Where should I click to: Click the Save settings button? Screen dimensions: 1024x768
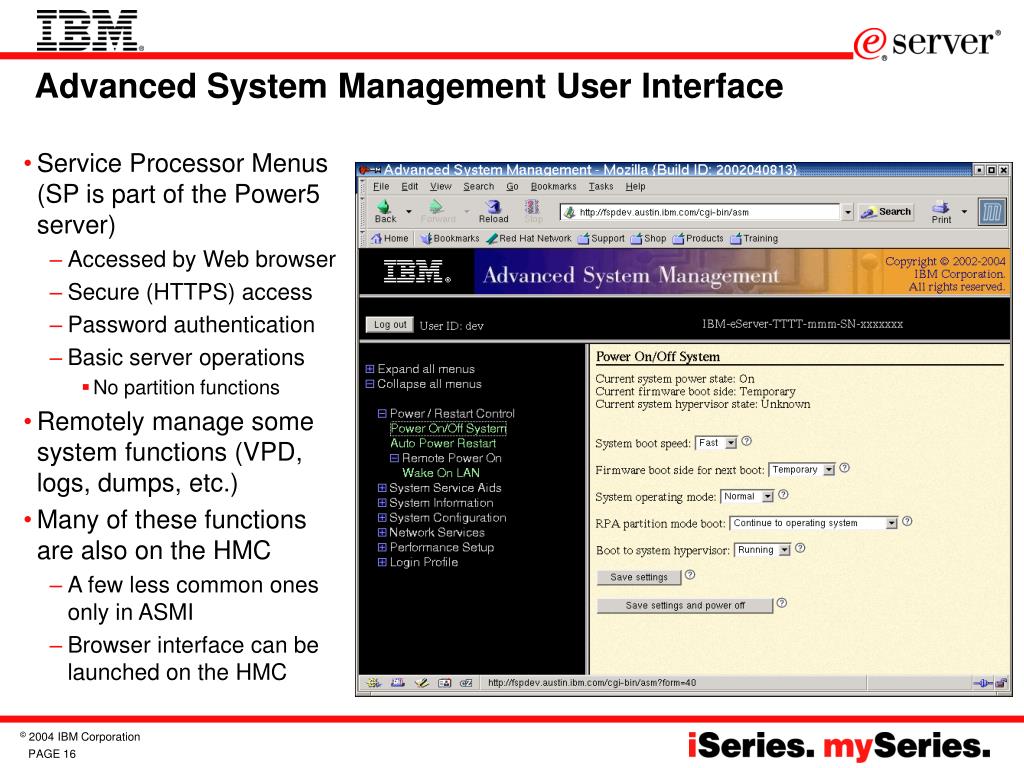[639, 577]
